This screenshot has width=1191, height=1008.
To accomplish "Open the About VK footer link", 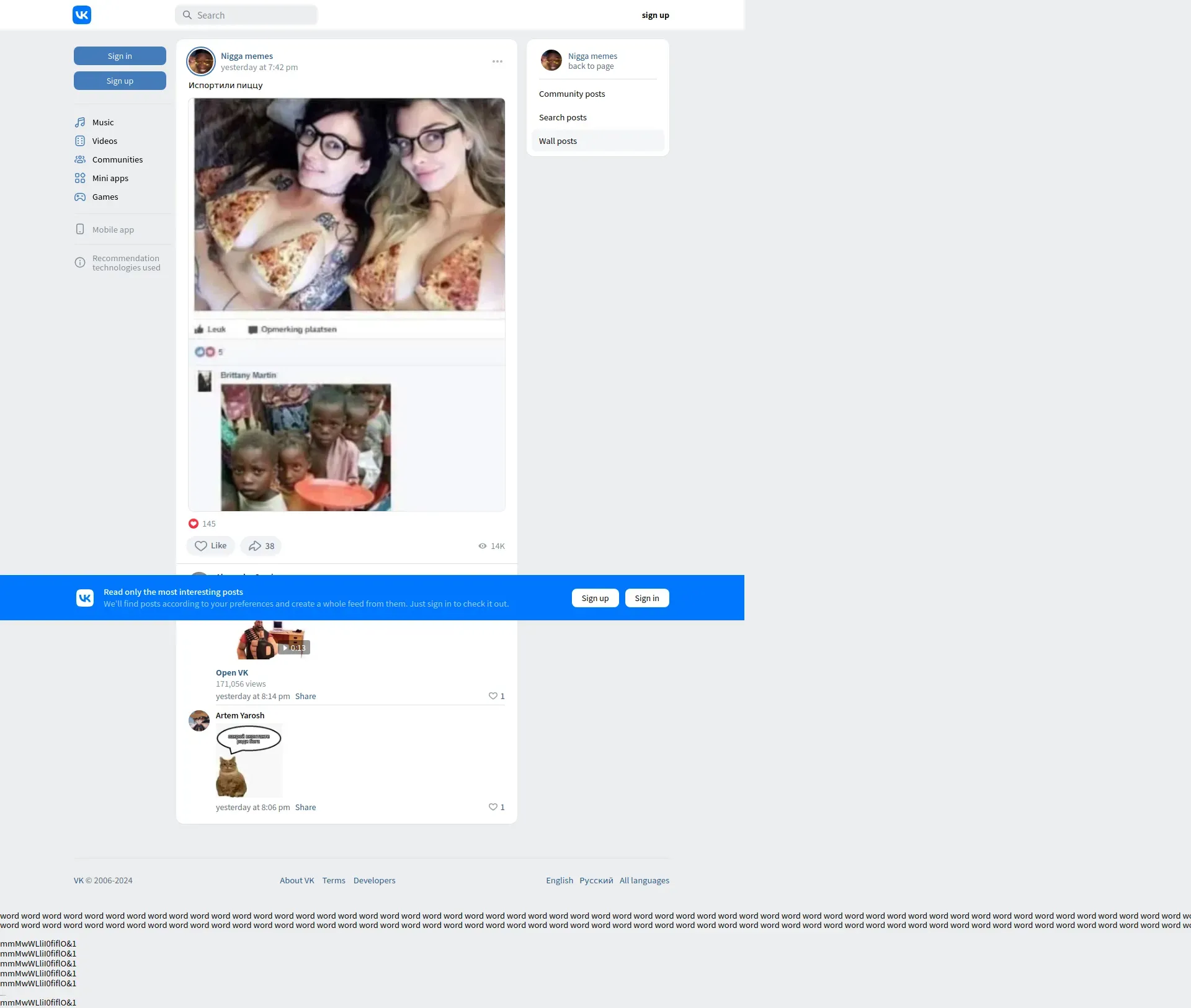I will tap(297, 880).
